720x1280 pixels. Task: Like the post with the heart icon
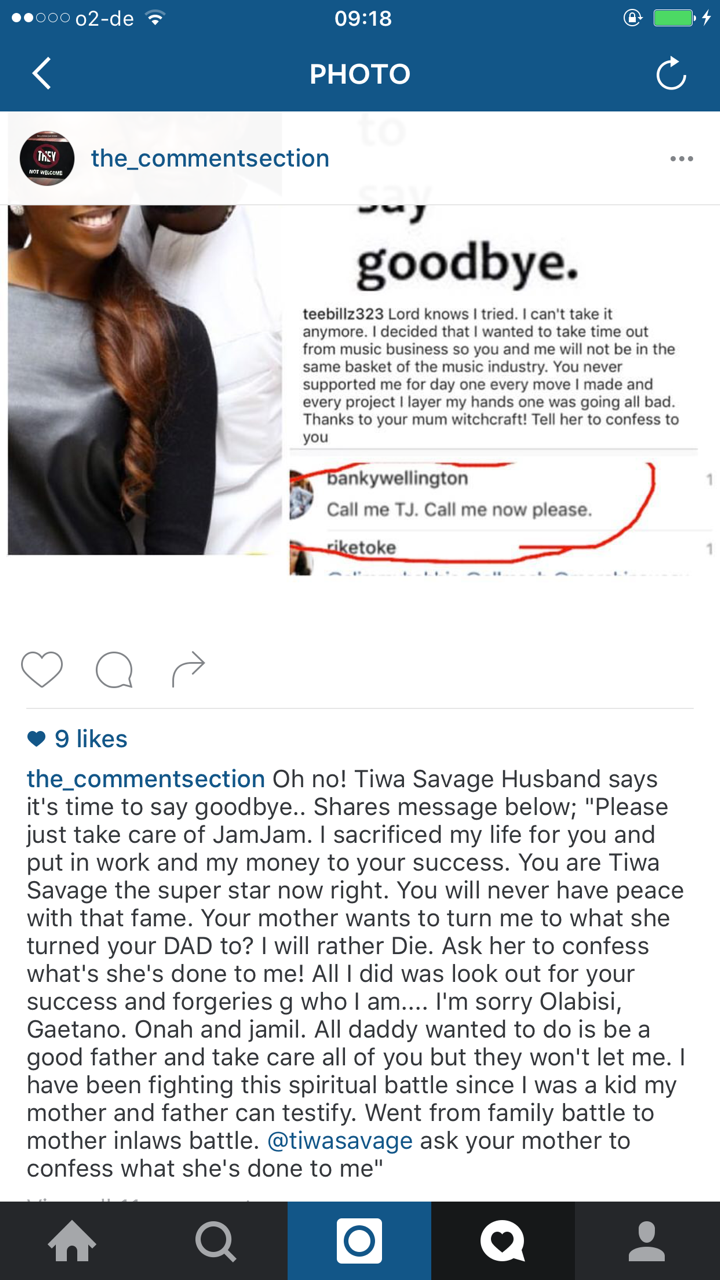42,670
